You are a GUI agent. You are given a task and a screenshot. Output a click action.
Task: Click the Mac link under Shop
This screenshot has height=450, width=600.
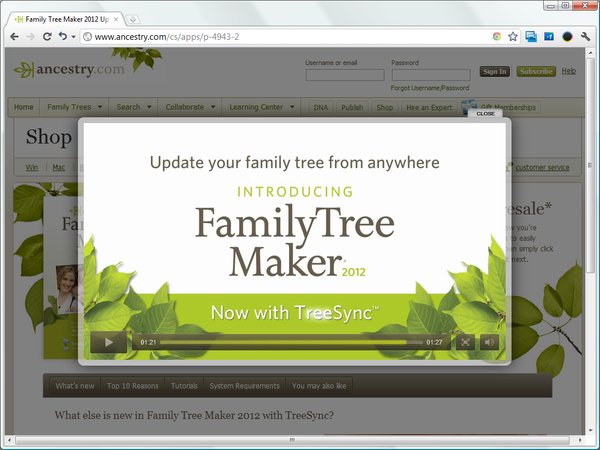[x=59, y=168]
